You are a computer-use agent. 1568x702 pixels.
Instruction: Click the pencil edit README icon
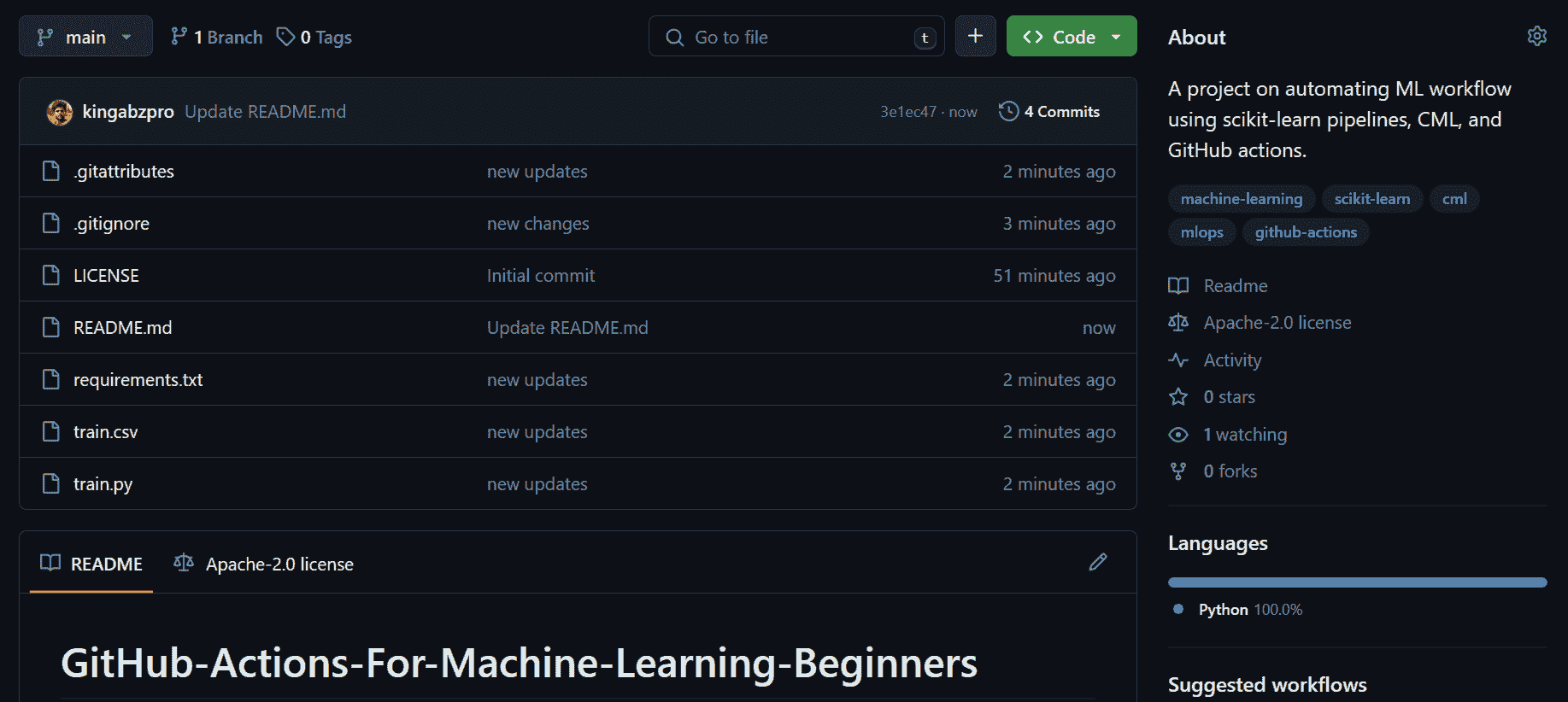click(x=1098, y=562)
